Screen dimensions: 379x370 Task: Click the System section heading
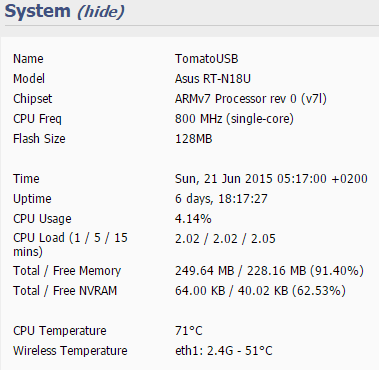(x=38, y=11)
